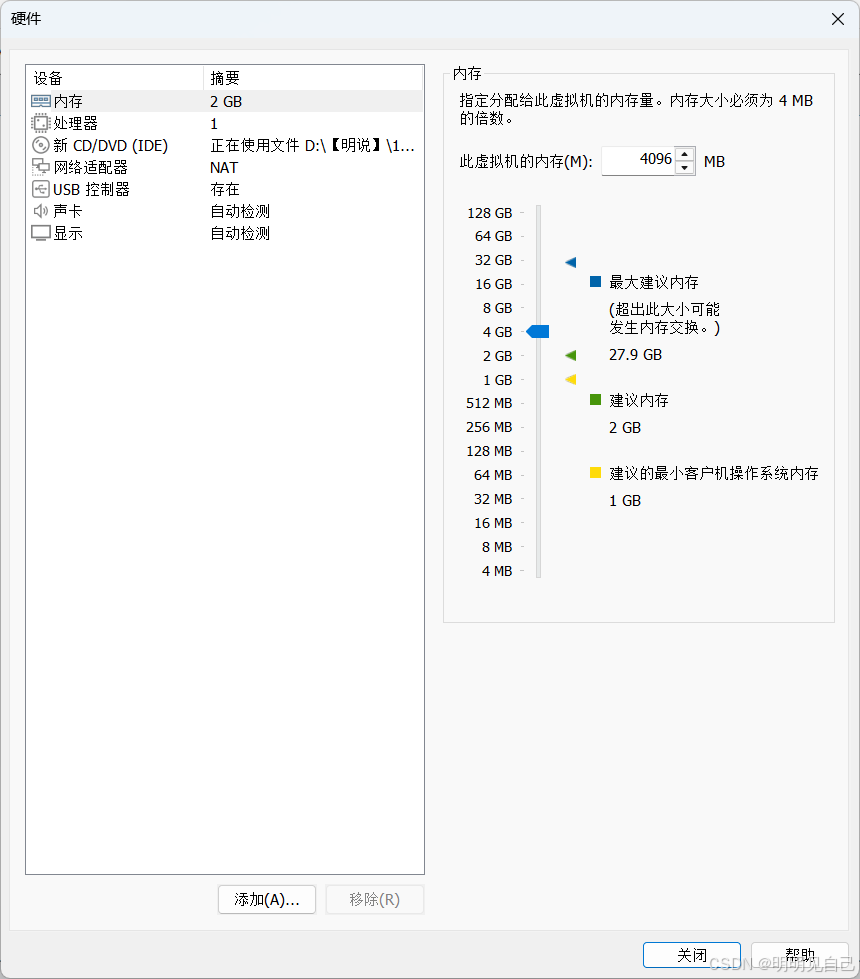
Task: Click the 256 MB slider scale label
Action: click(489, 427)
